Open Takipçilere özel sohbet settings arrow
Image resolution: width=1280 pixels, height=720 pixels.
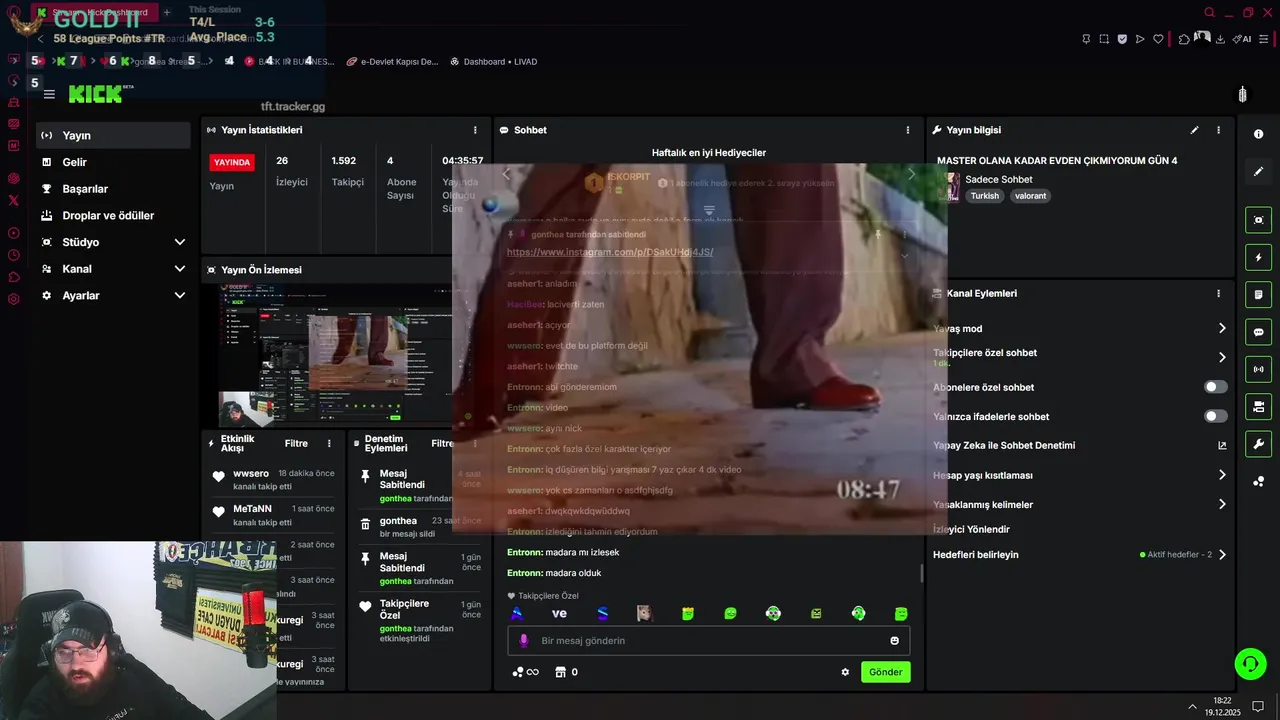(1222, 357)
